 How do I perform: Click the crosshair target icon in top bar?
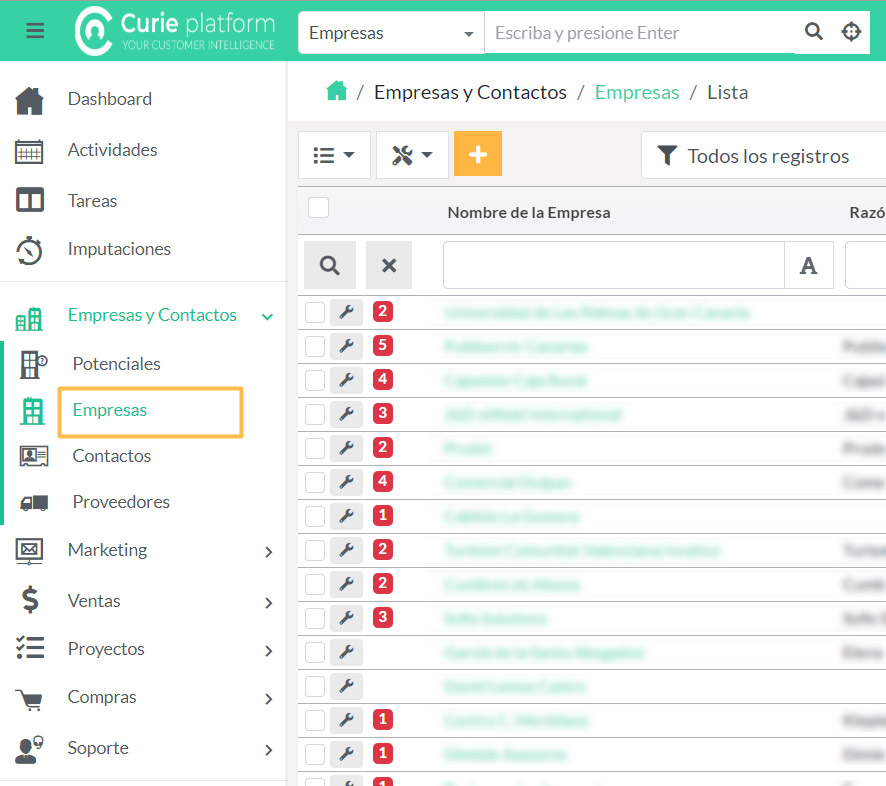851,32
